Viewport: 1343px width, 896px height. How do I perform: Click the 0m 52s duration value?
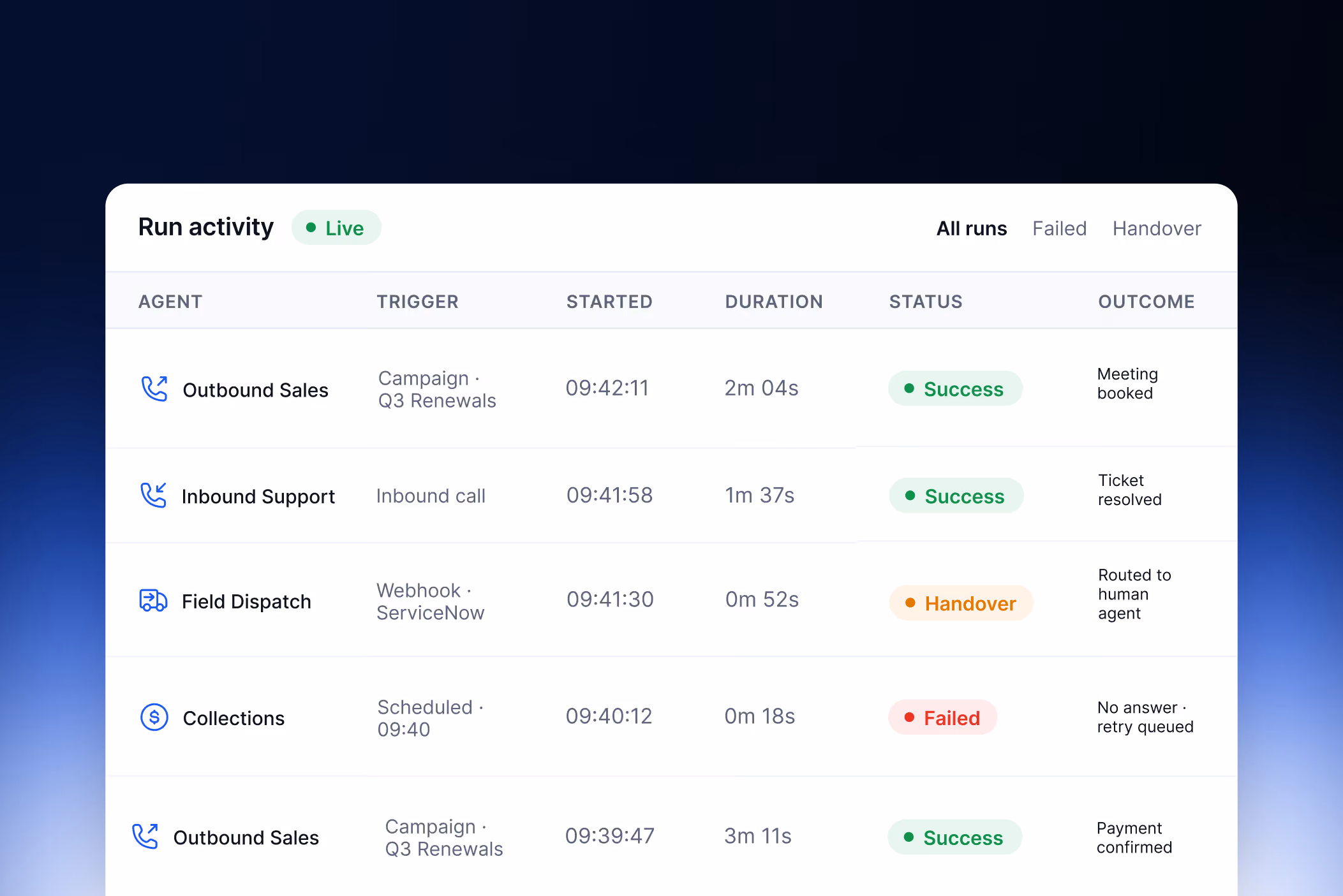click(x=762, y=599)
